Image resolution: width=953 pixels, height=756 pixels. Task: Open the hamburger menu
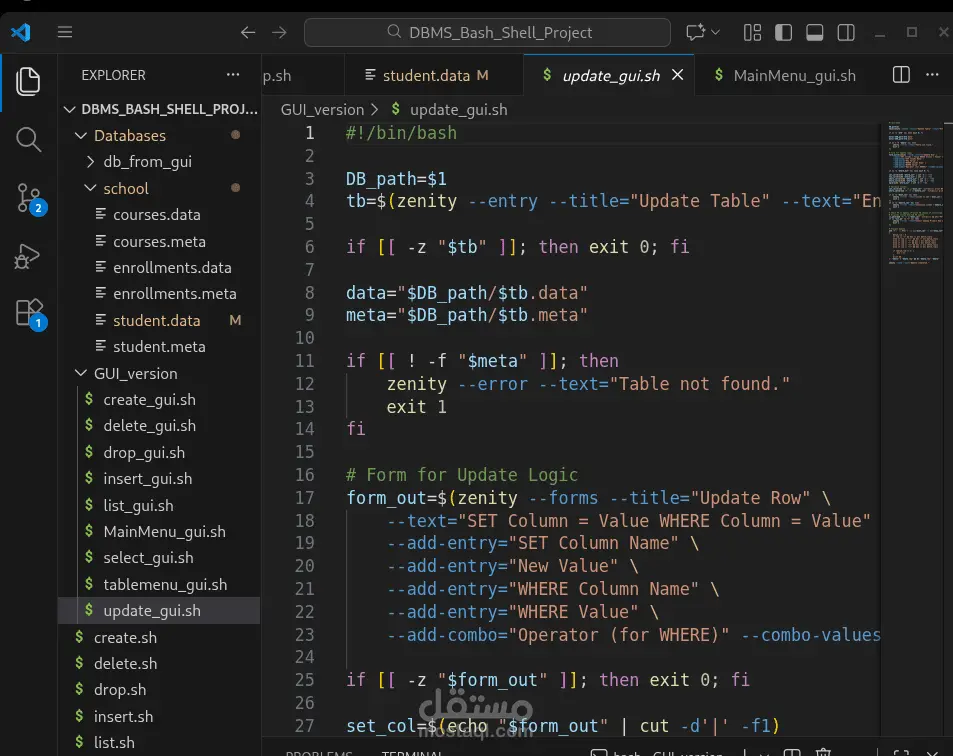(x=64, y=32)
